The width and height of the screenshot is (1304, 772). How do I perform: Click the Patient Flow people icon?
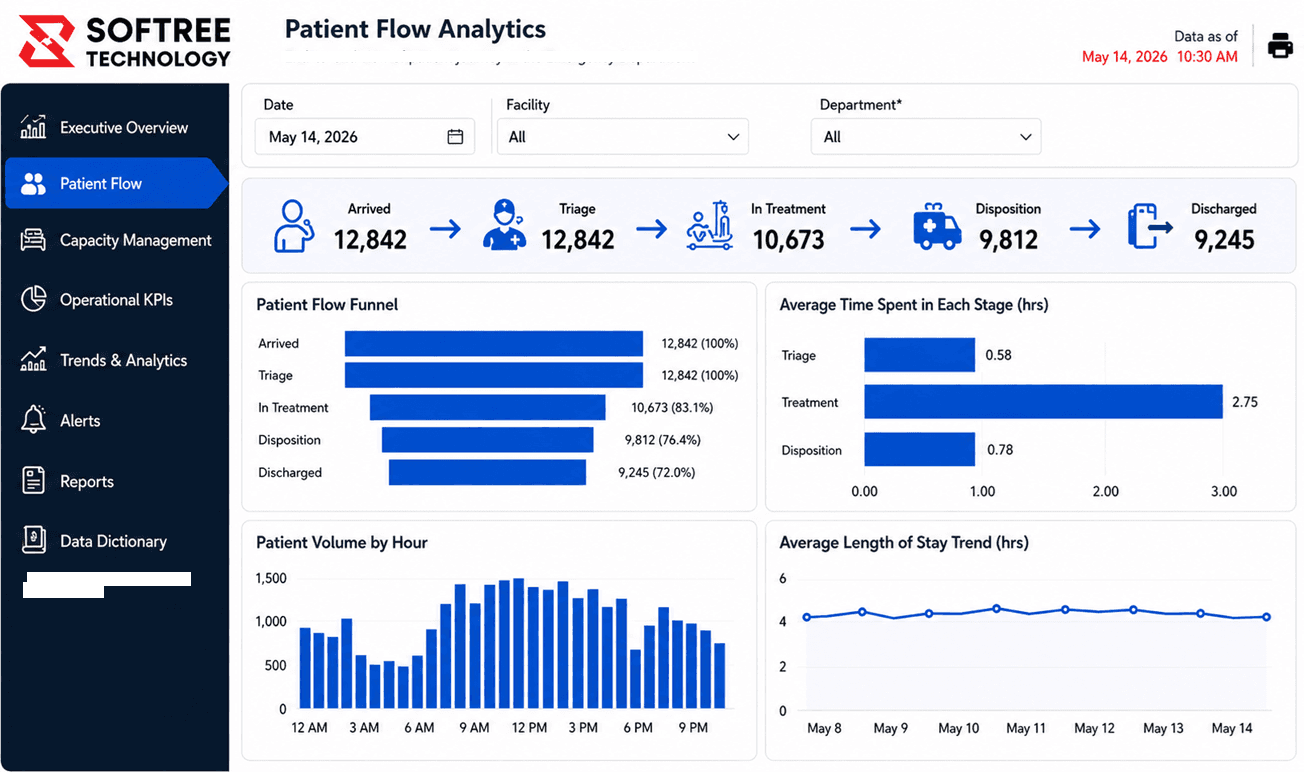pos(34,184)
